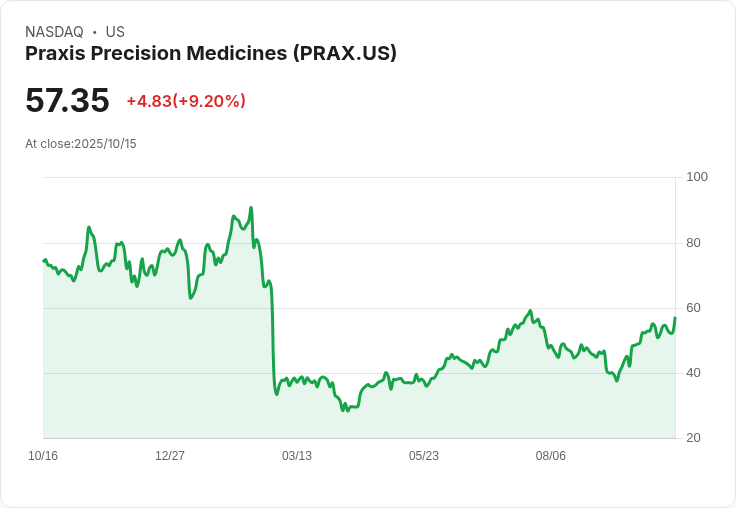The height and width of the screenshot is (508, 736).
Task: Click the 20 y-axis label
Action: tap(694, 438)
